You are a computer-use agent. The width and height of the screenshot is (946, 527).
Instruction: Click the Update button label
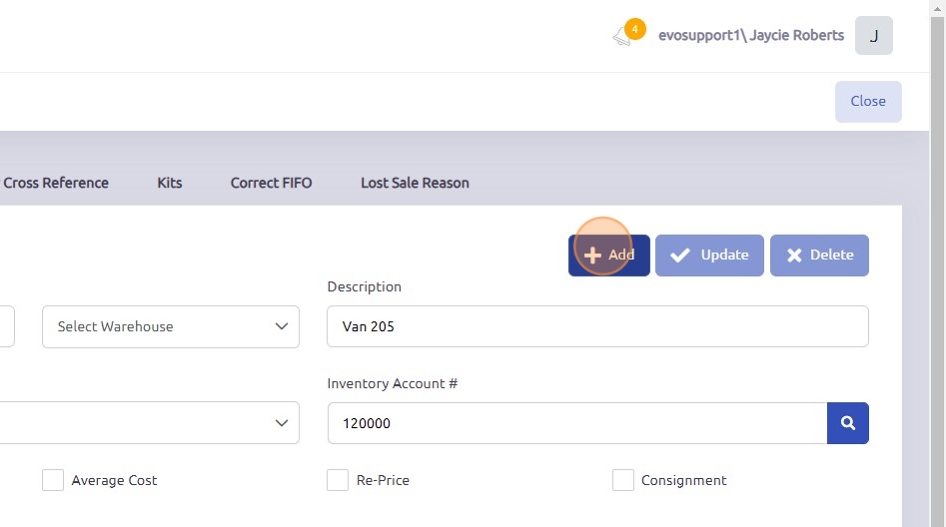pyautogui.click(x=724, y=255)
